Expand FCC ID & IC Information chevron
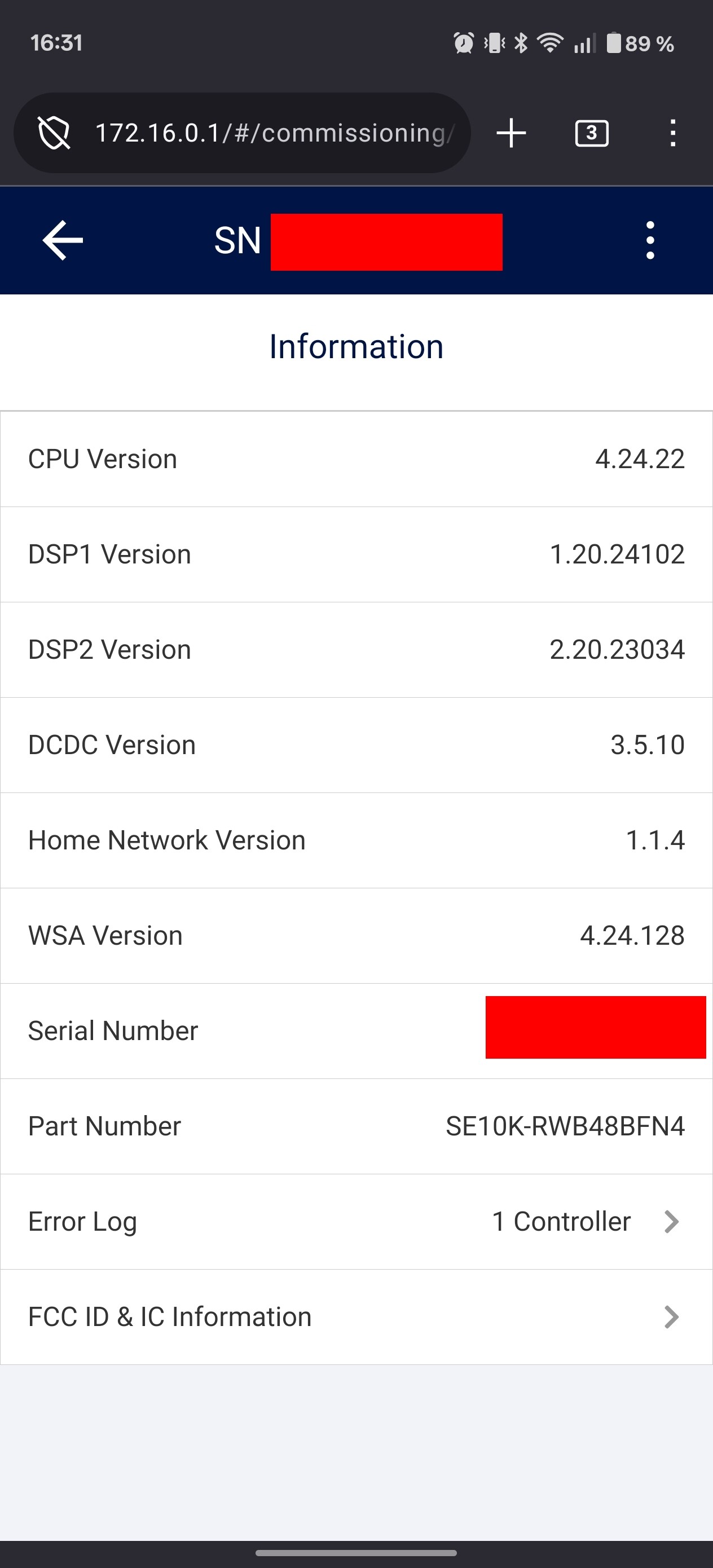Viewport: 713px width, 1568px height. click(671, 1316)
